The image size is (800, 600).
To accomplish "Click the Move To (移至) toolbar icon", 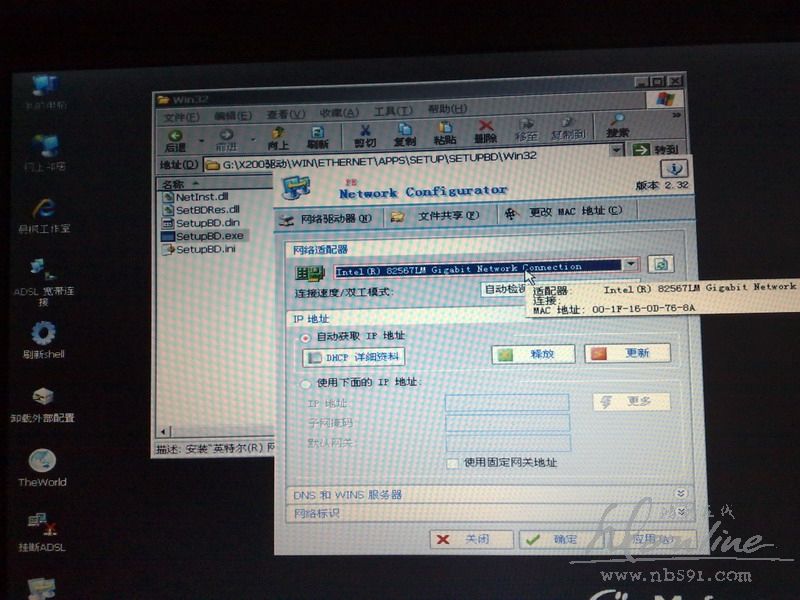I will tap(526, 130).
